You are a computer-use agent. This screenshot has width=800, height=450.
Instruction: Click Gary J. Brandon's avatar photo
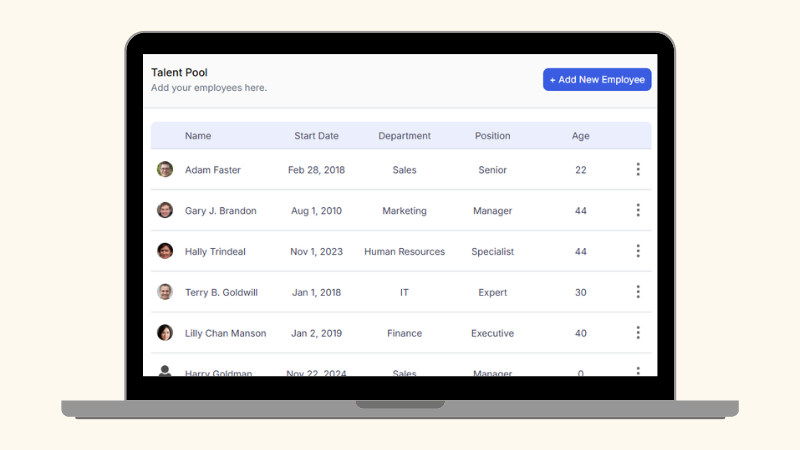pos(165,210)
